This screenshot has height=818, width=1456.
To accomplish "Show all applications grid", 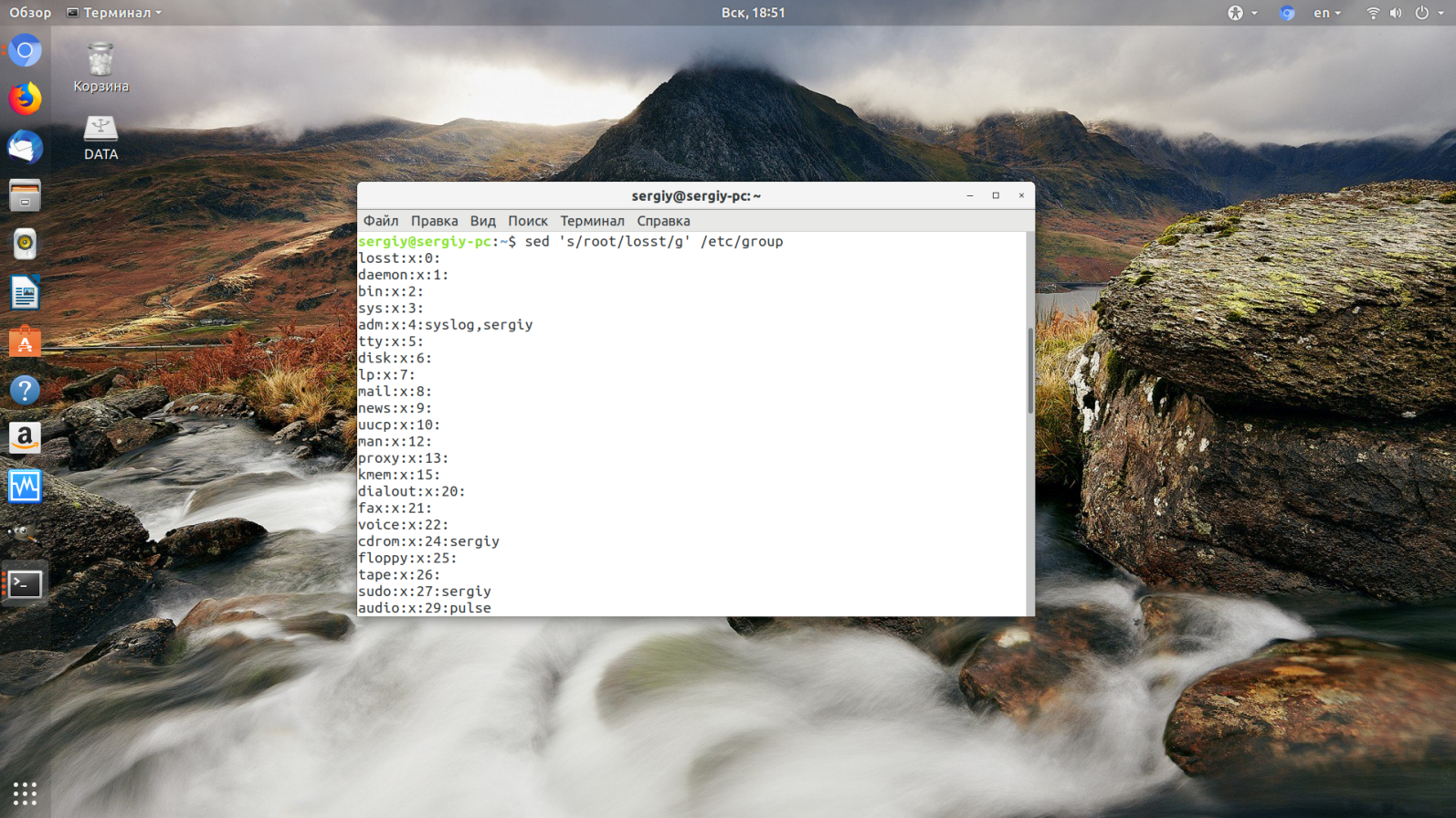I will point(25,793).
